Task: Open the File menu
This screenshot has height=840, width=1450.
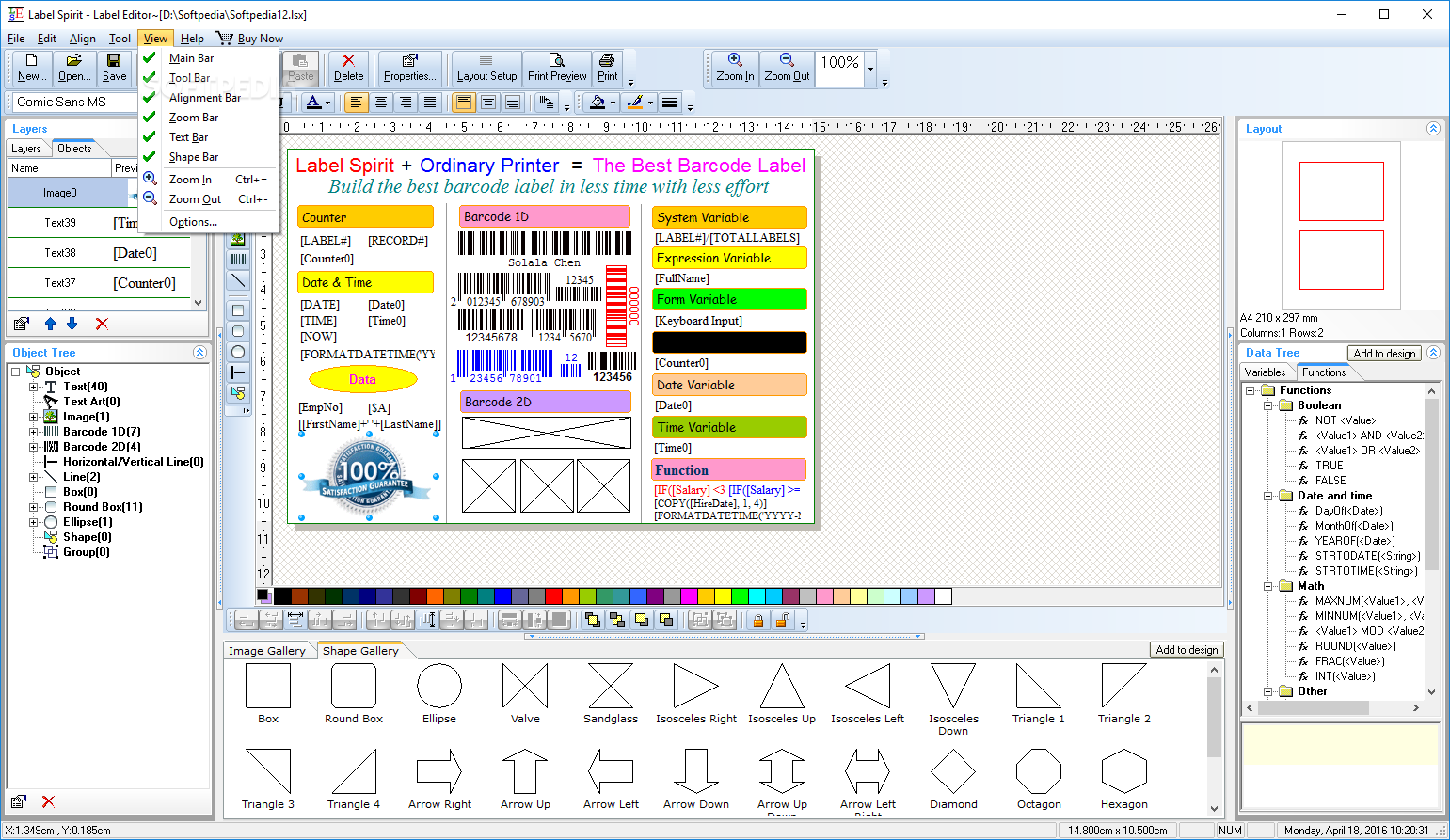Action: (16, 39)
